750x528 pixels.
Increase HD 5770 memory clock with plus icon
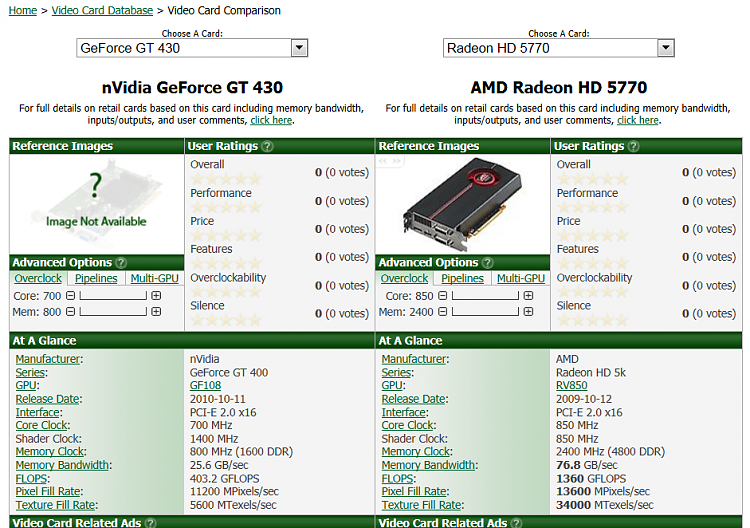528,312
